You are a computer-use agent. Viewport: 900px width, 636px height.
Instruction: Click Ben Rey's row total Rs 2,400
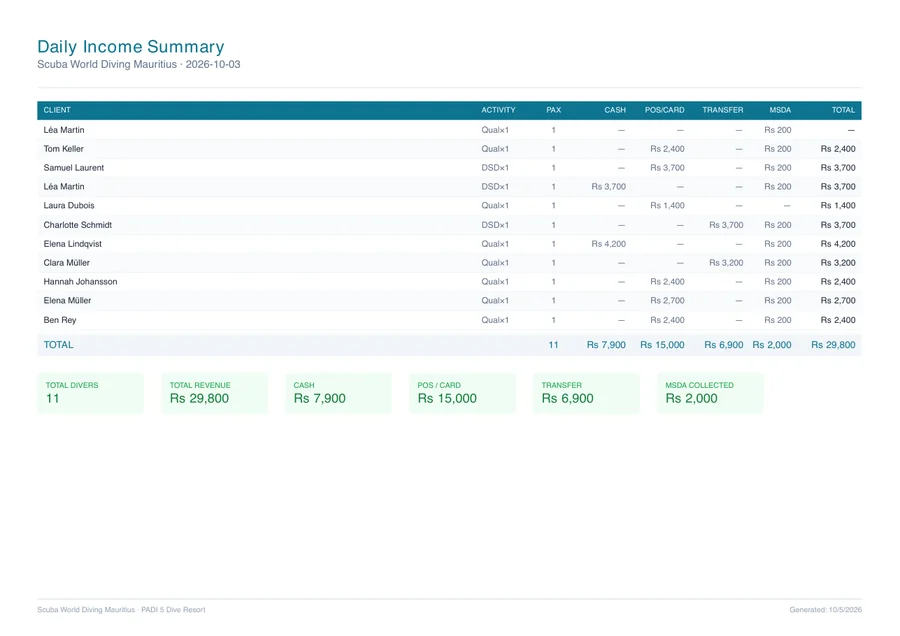(x=838, y=320)
